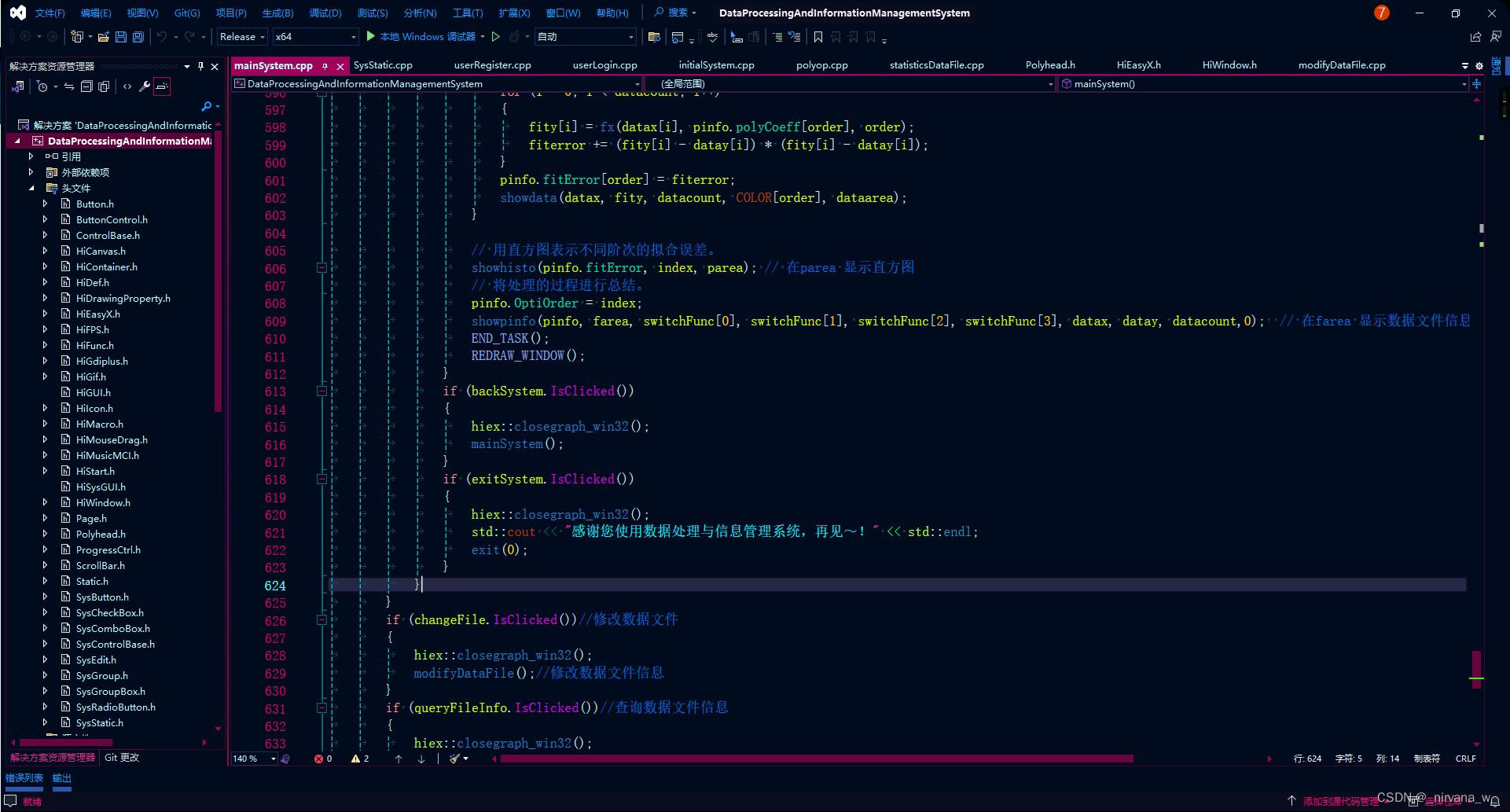Click the Save All icon

pyautogui.click(x=138, y=37)
